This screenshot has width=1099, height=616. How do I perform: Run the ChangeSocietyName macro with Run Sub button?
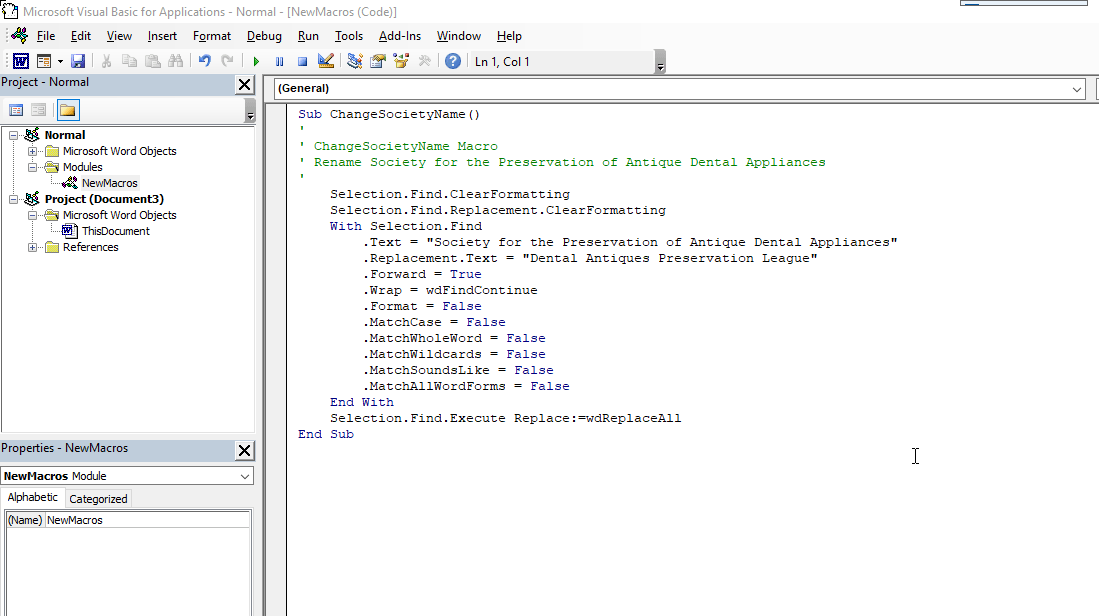tap(257, 60)
